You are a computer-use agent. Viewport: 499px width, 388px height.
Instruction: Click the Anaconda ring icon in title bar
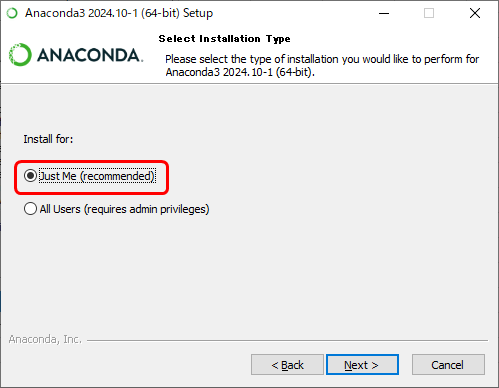12,13
